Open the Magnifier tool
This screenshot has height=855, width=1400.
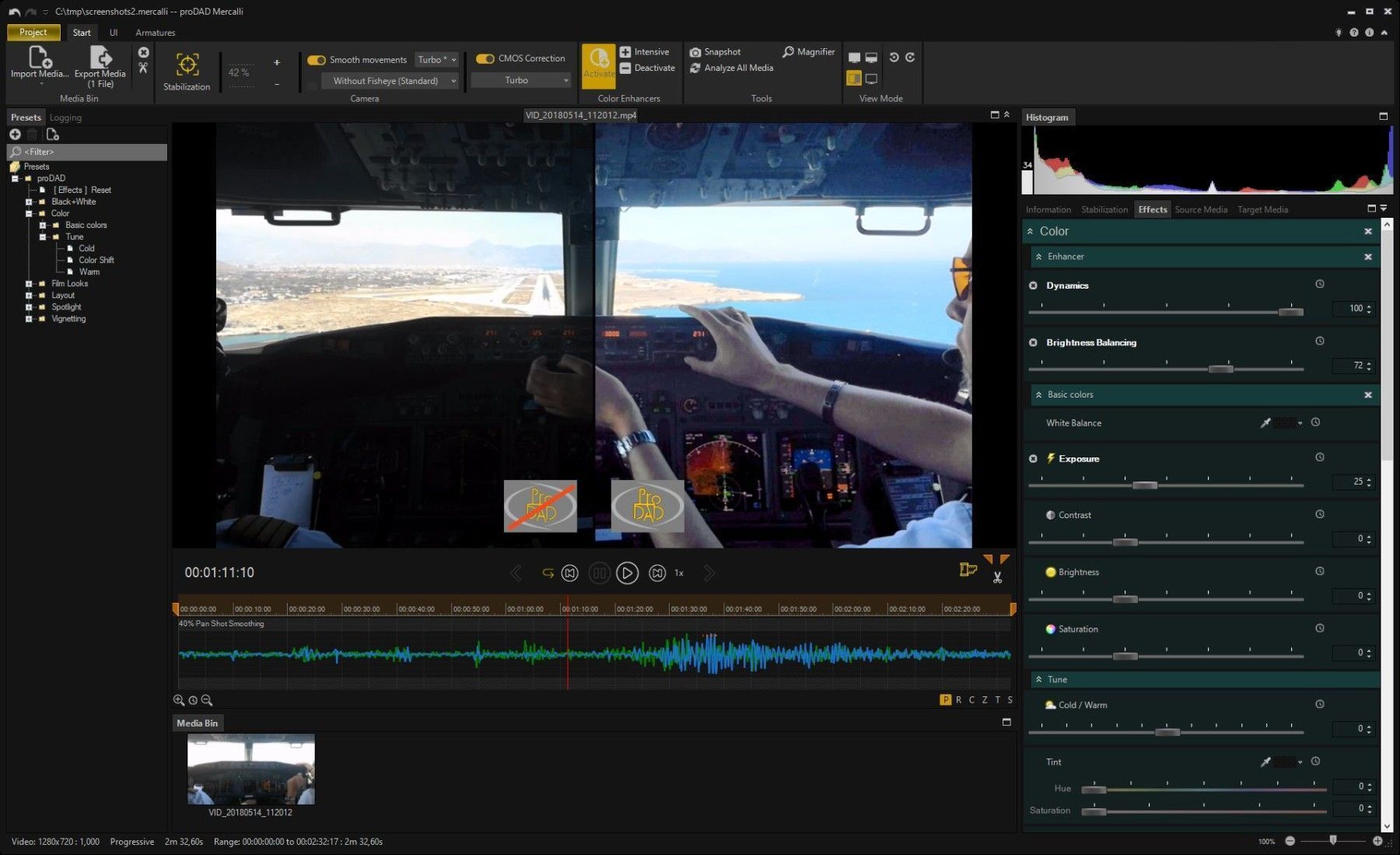808,52
